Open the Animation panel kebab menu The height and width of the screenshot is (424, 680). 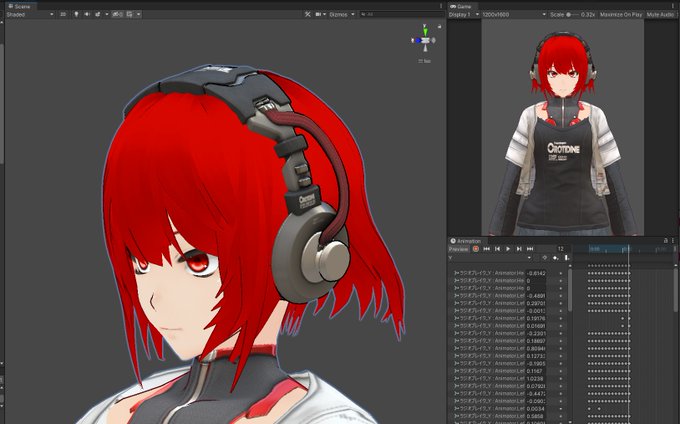pyautogui.click(x=673, y=240)
